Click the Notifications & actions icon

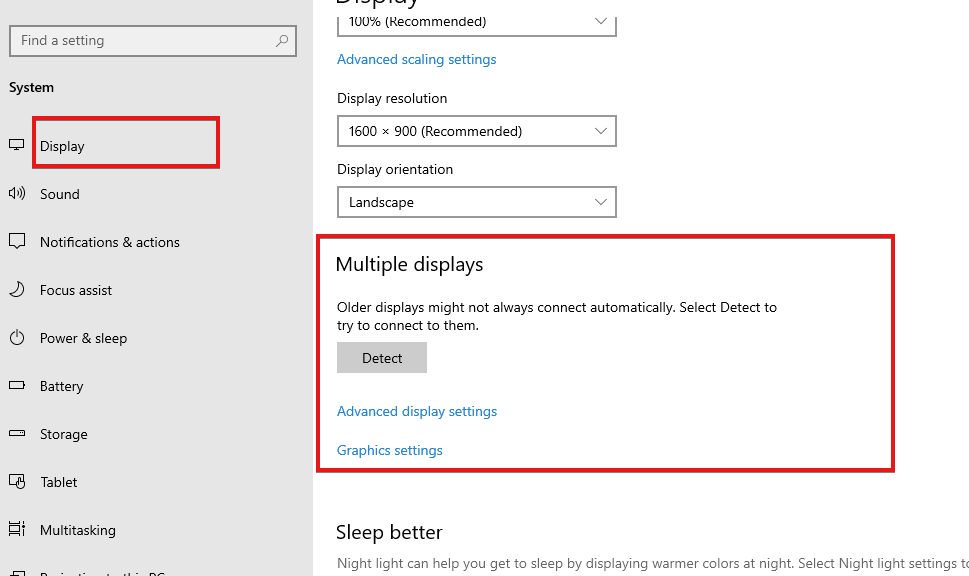tap(16, 242)
